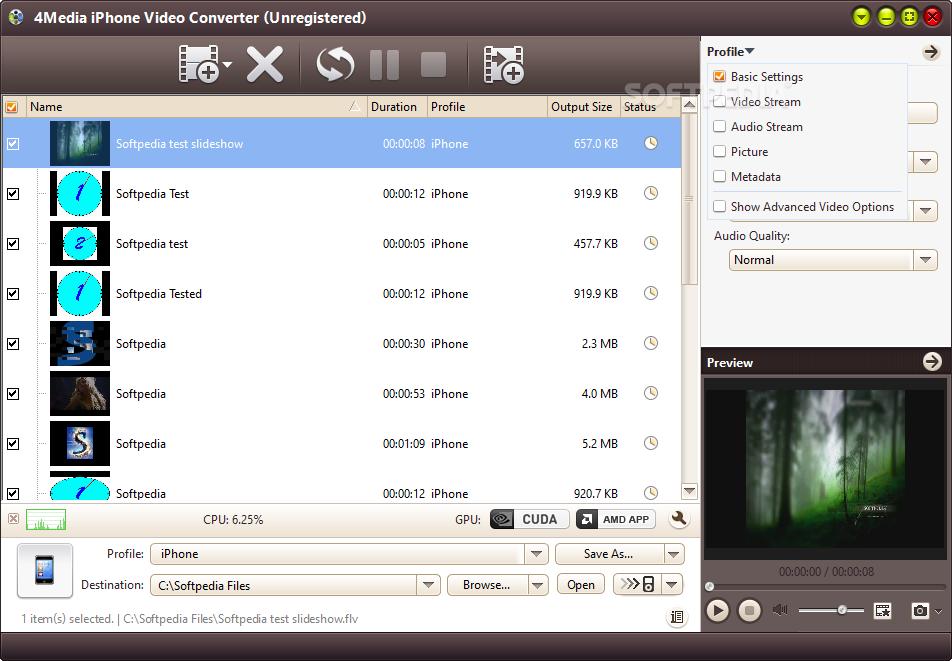This screenshot has height=661, width=952.
Task: Enable the Audio Stream checkbox
Action: tap(719, 126)
